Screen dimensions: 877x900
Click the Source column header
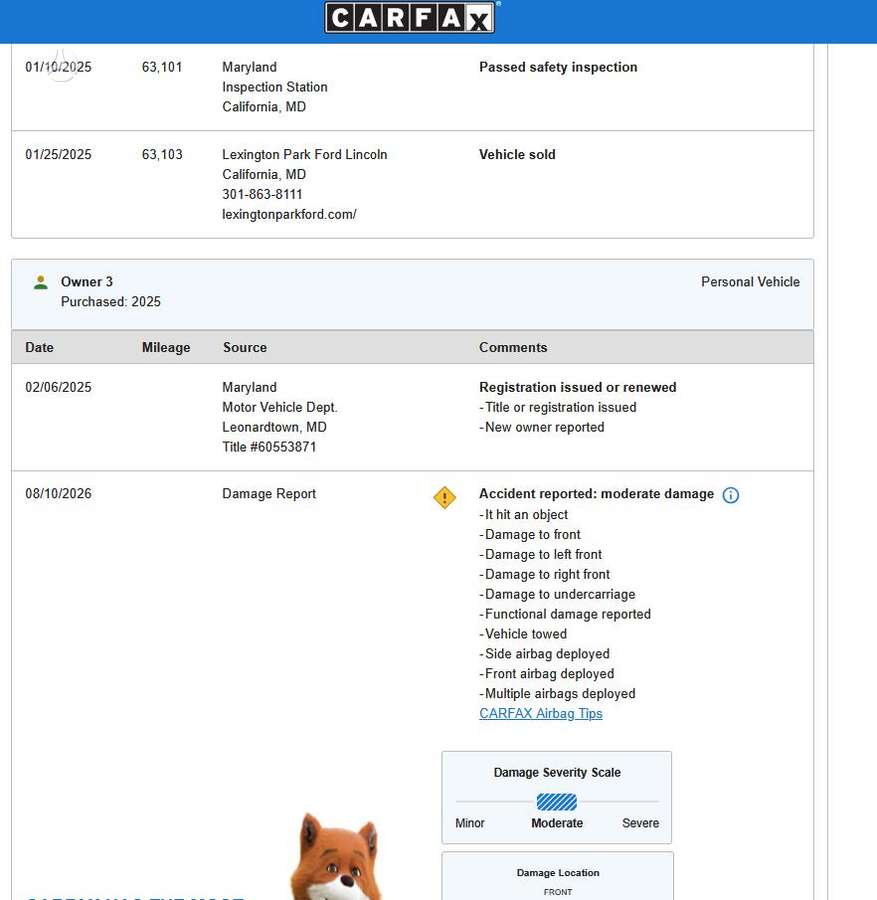tap(245, 347)
